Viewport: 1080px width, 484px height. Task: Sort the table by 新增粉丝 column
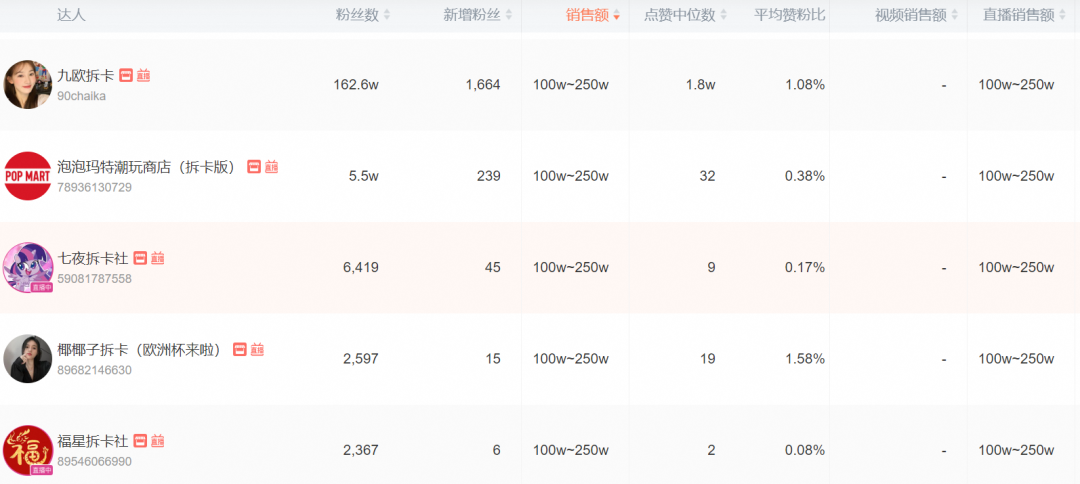click(x=478, y=15)
